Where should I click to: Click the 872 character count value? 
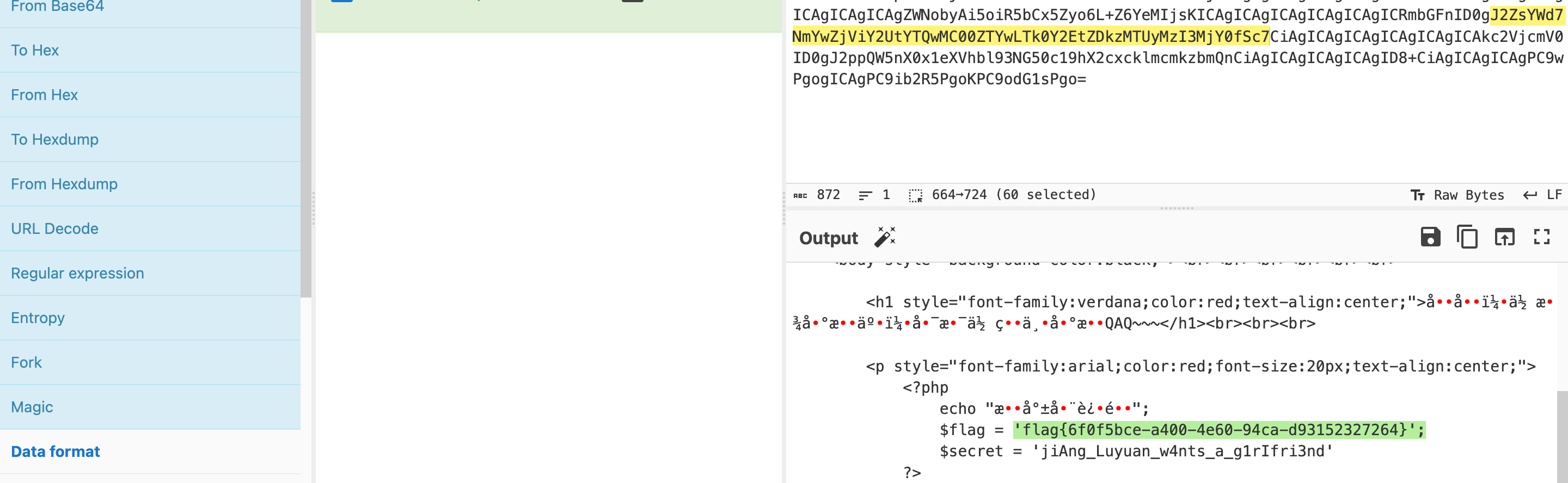(x=829, y=195)
